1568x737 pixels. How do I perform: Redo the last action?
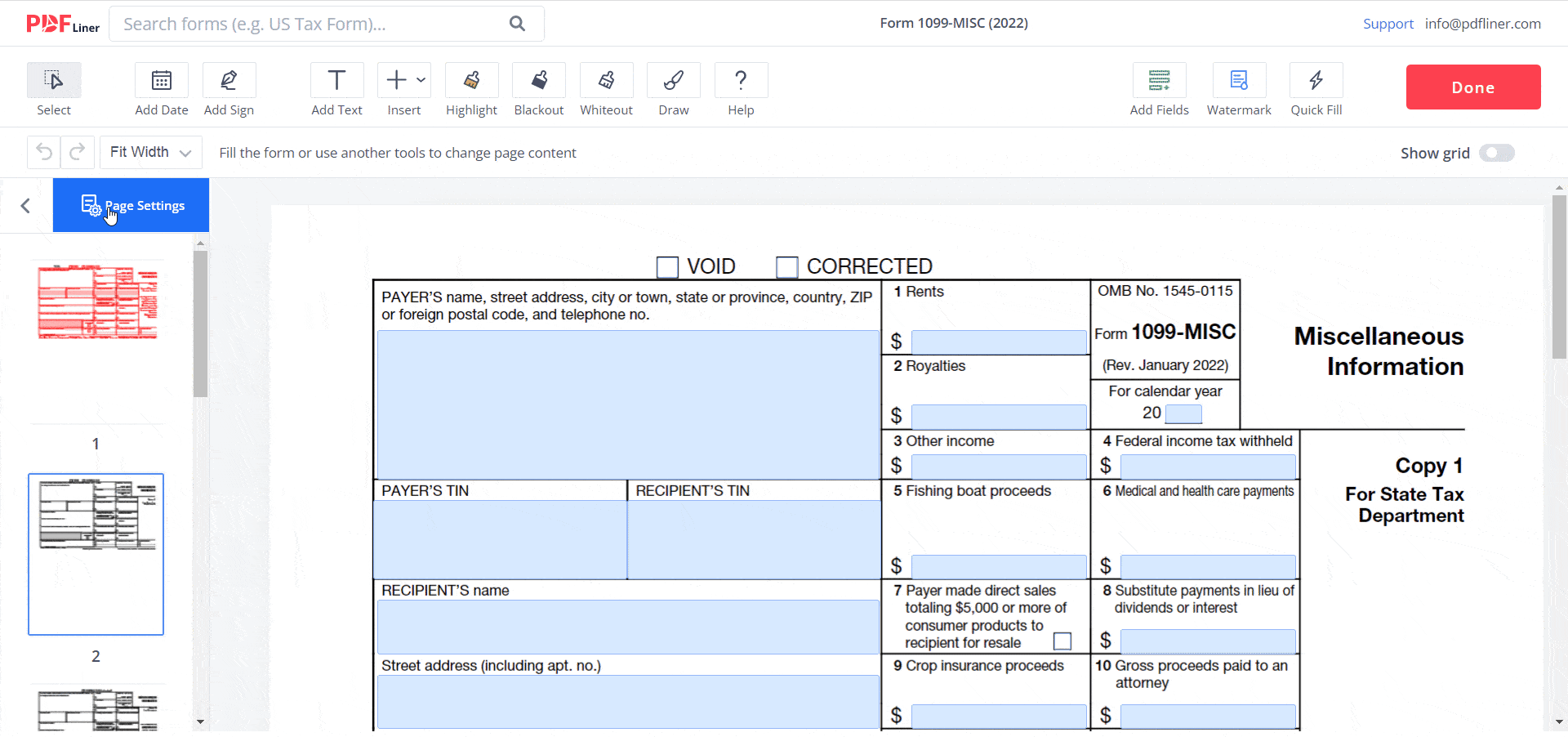coord(78,152)
